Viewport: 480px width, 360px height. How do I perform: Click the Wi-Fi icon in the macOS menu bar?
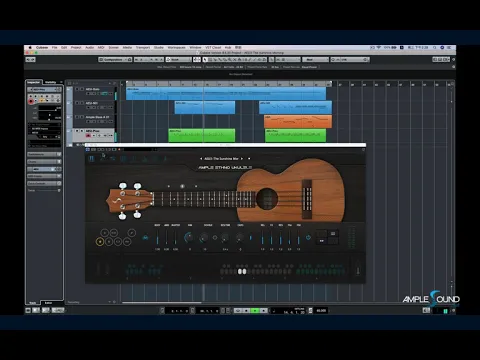pos(379,48)
